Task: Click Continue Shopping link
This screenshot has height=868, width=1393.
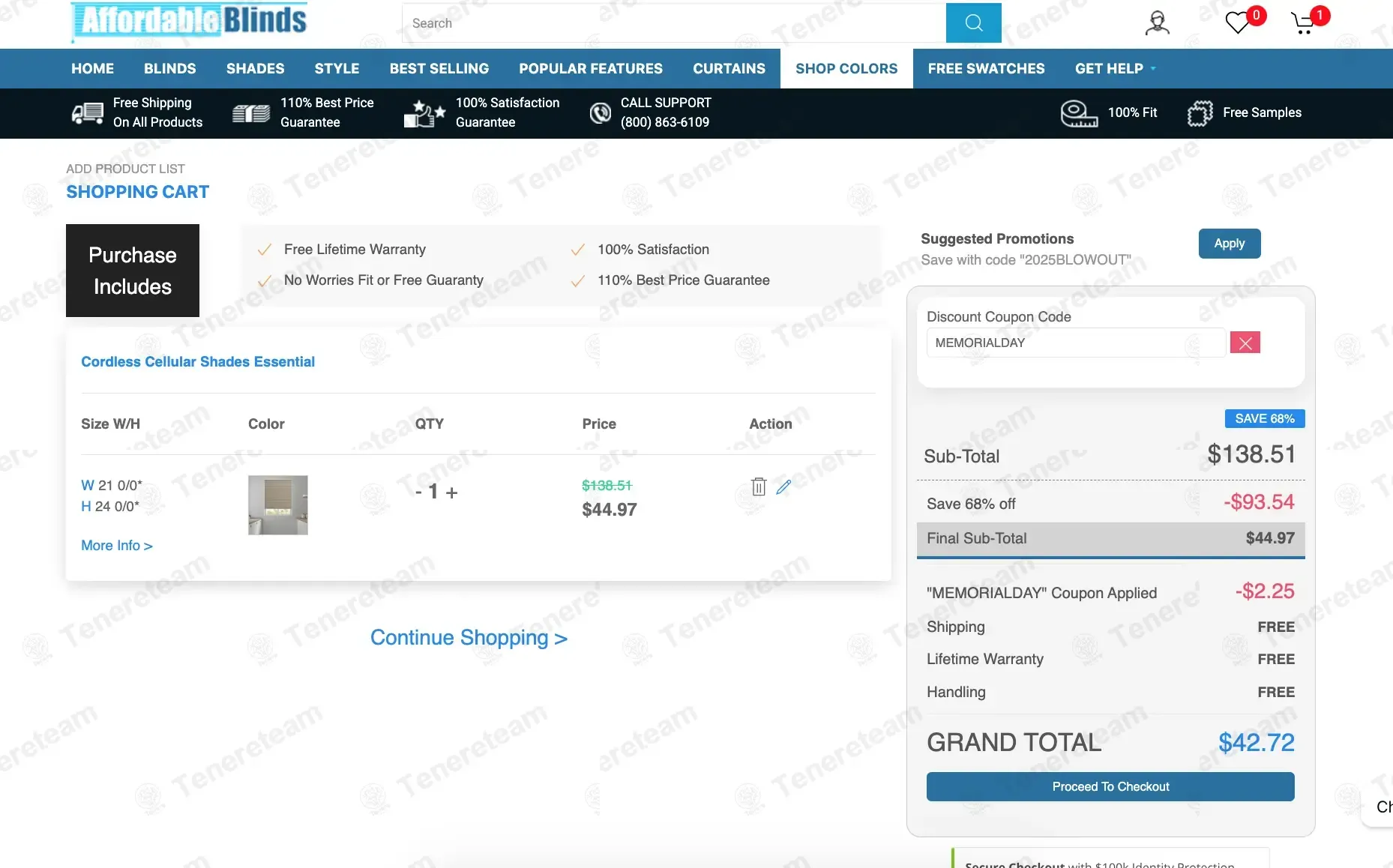Action: (x=469, y=637)
